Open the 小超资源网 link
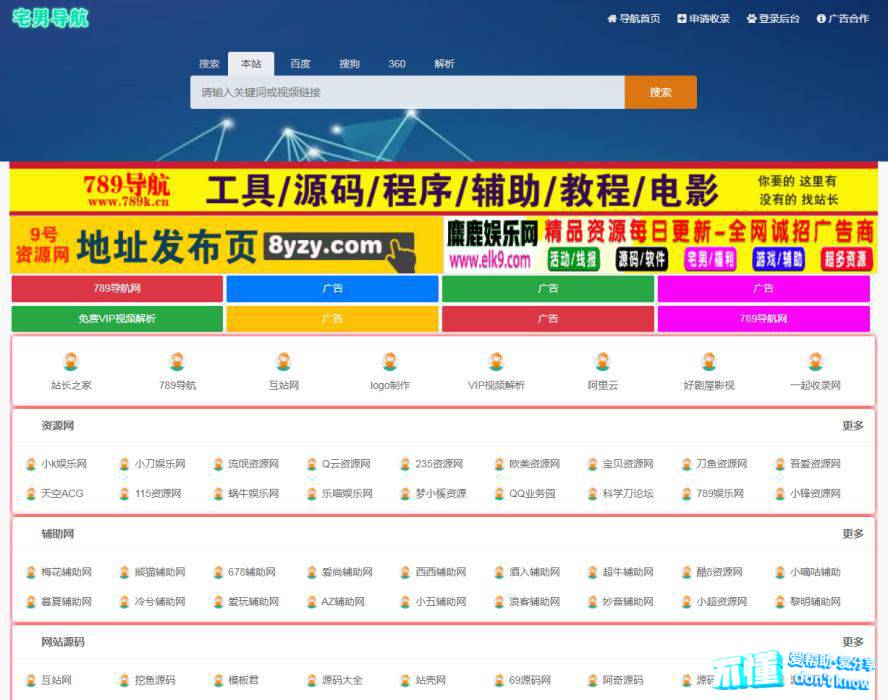888x700 pixels. (x=722, y=601)
